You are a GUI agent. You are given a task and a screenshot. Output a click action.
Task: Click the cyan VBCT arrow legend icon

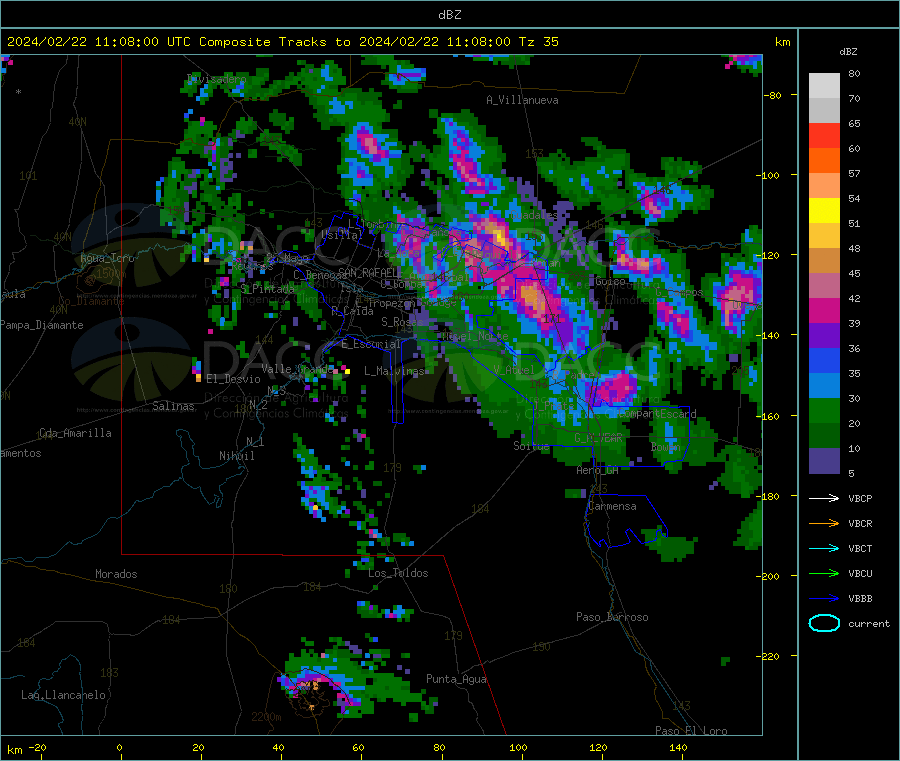pos(824,548)
